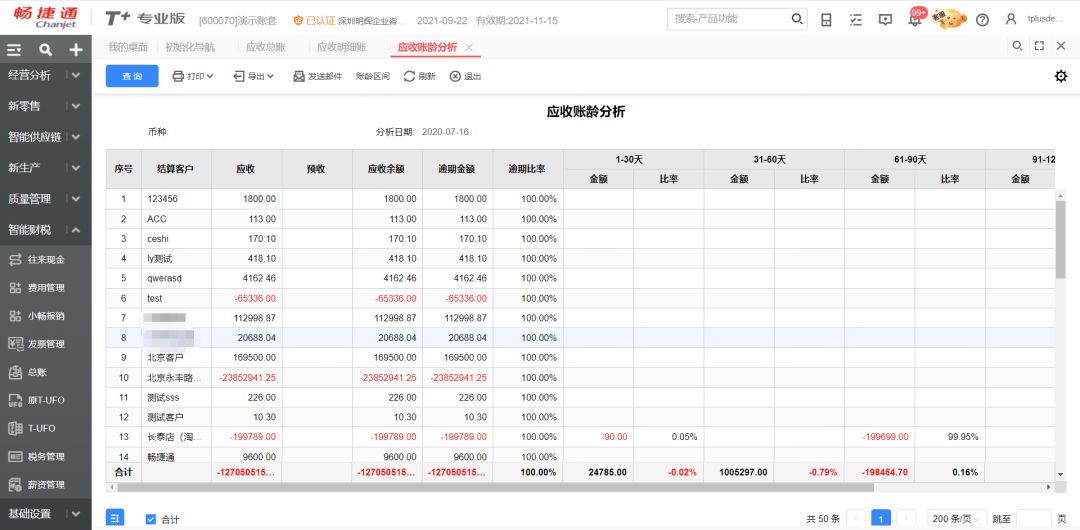
Task: Click the 退出 exit button
Action: click(466, 77)
